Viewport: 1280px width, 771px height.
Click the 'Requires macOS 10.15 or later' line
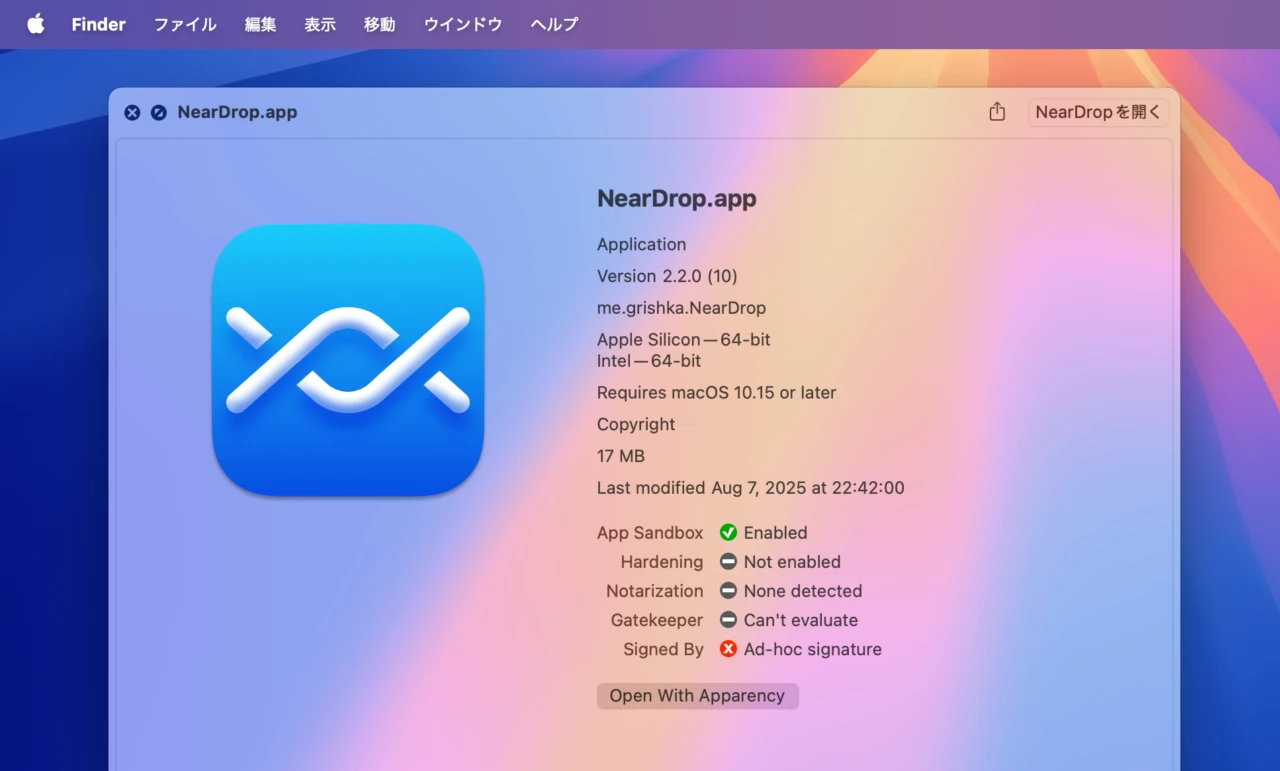(716, 392)
